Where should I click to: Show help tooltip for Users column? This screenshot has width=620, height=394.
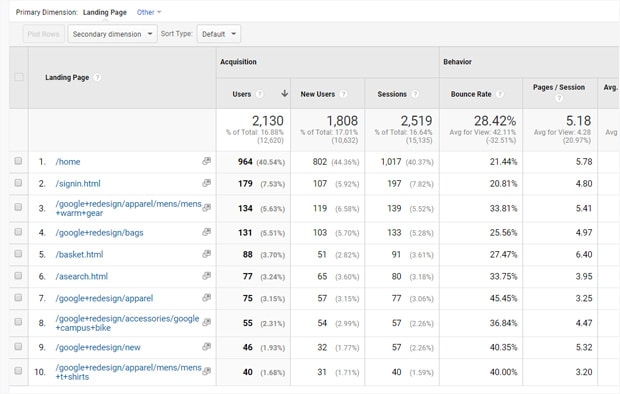(x=259, y=94)
